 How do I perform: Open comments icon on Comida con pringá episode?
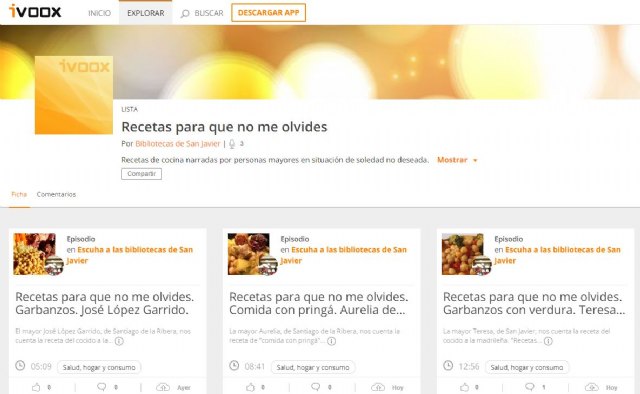click(x=316, y=387)
